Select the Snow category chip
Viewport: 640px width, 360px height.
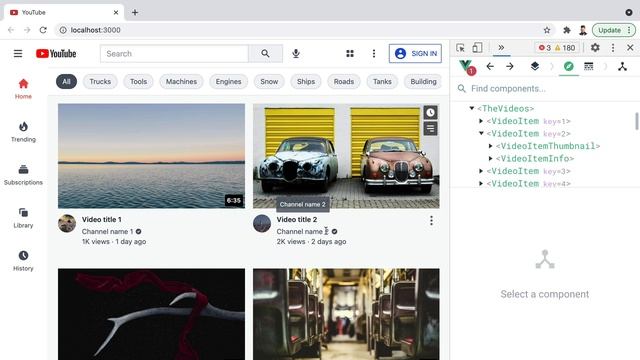pos(269,82)
